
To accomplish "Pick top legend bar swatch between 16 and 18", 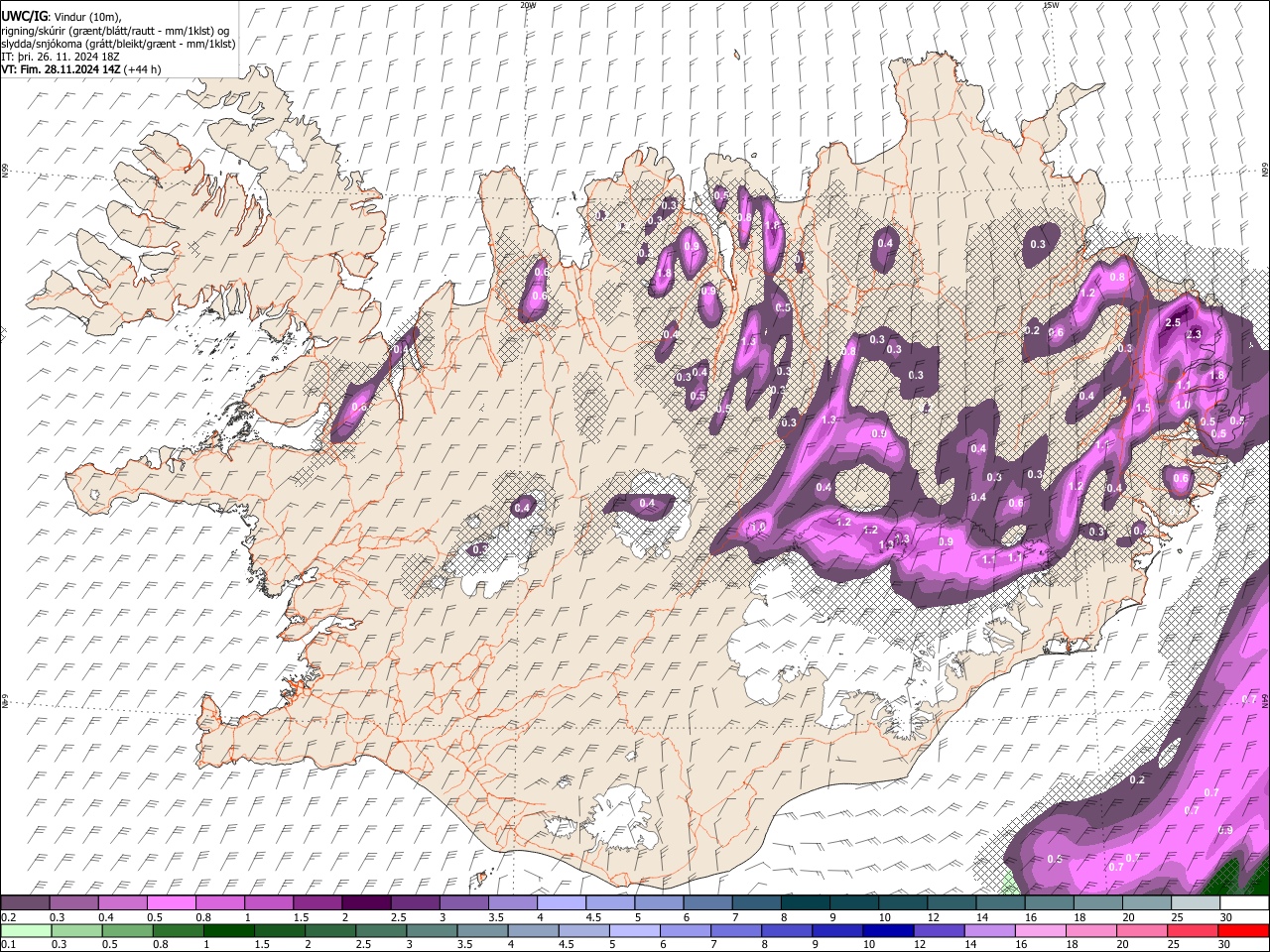I will click(x=1050, y=903).
